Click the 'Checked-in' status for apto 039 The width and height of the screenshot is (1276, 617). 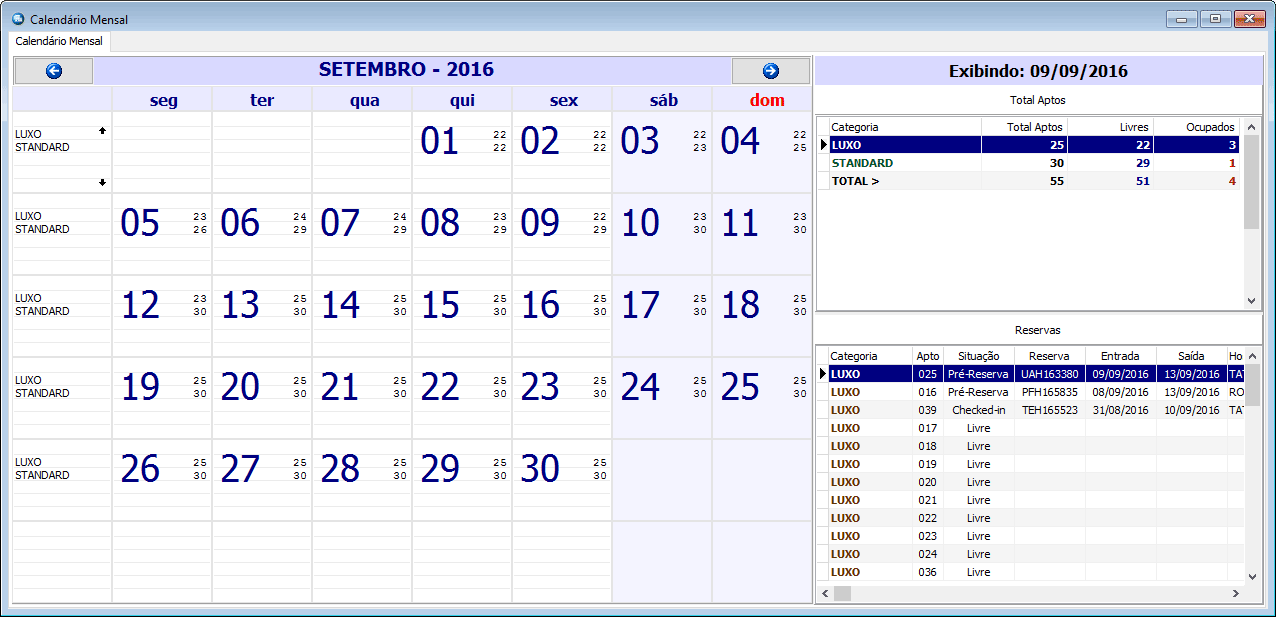[x=979, y=410]
